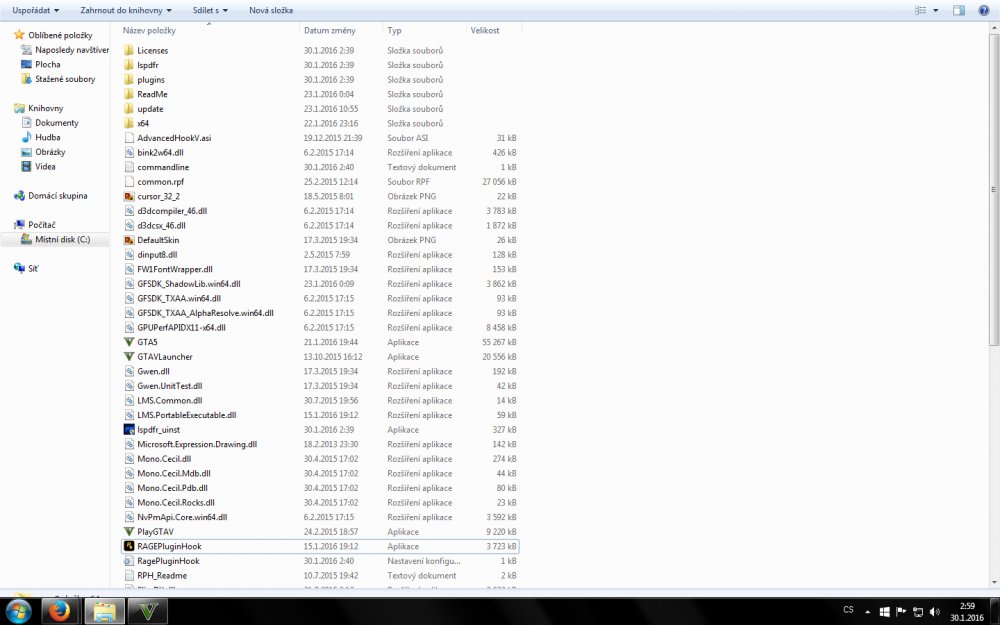Open the Sdílet s dropdown

[210, 10]
